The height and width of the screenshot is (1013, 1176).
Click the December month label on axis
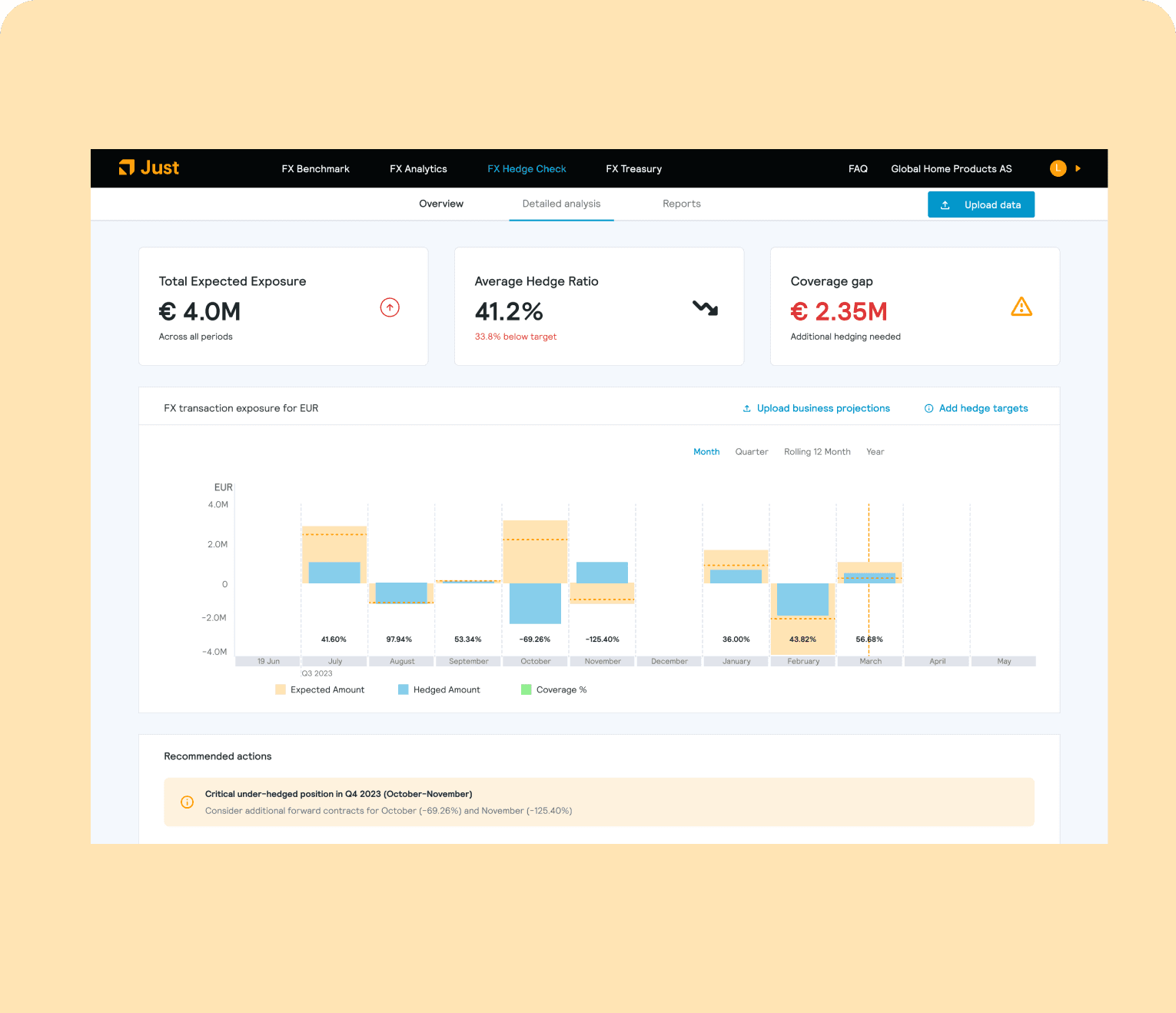click(669, 661)
